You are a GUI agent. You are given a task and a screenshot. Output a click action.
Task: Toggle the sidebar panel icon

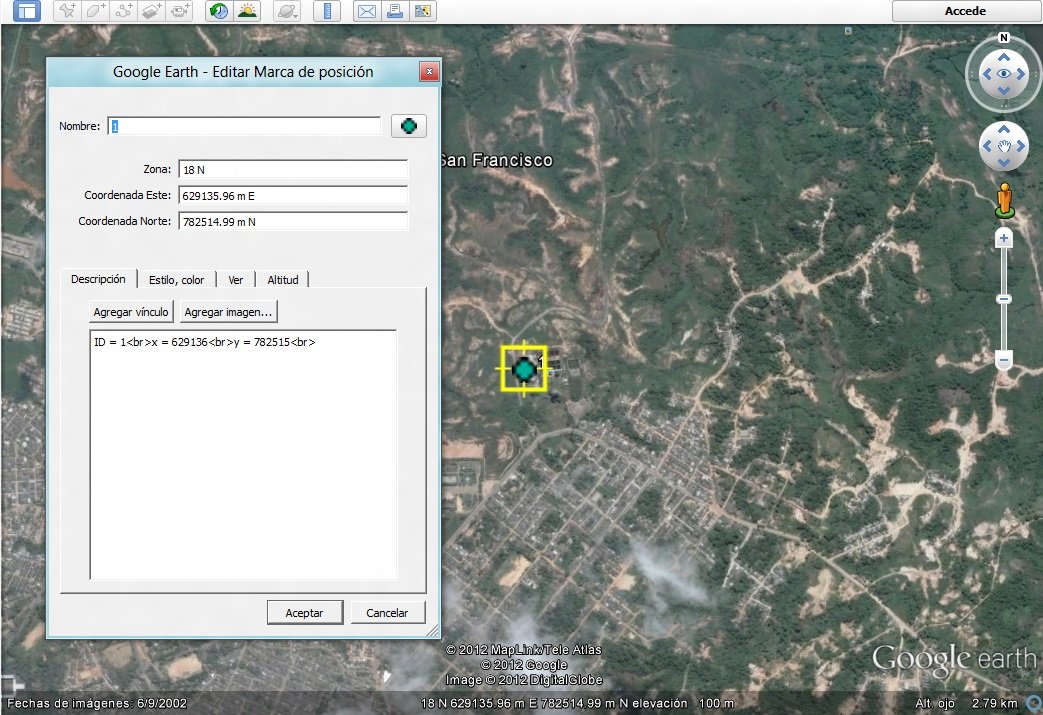click(x=27, y=11)
